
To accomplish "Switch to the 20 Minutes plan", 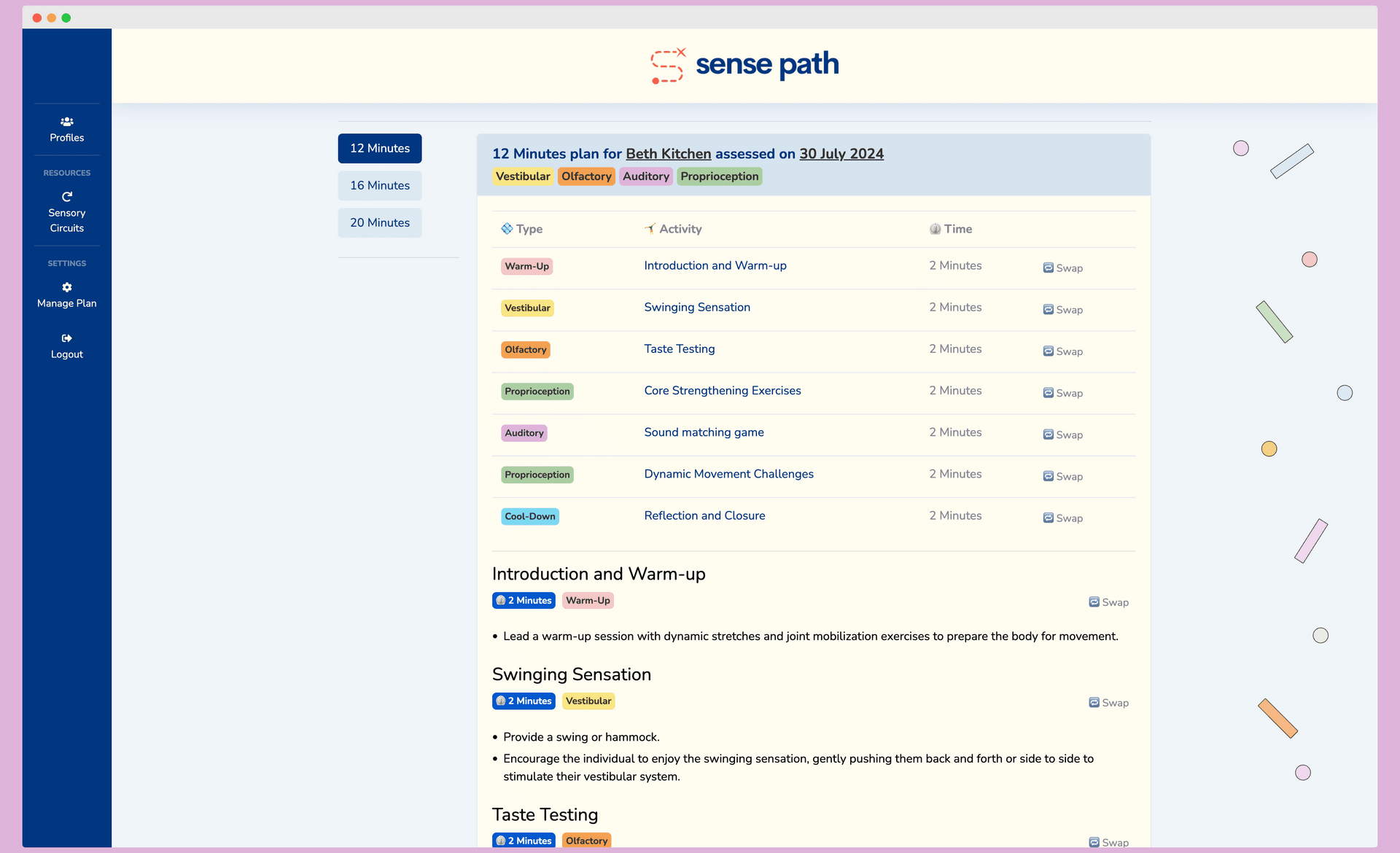I will click(379, 222).
